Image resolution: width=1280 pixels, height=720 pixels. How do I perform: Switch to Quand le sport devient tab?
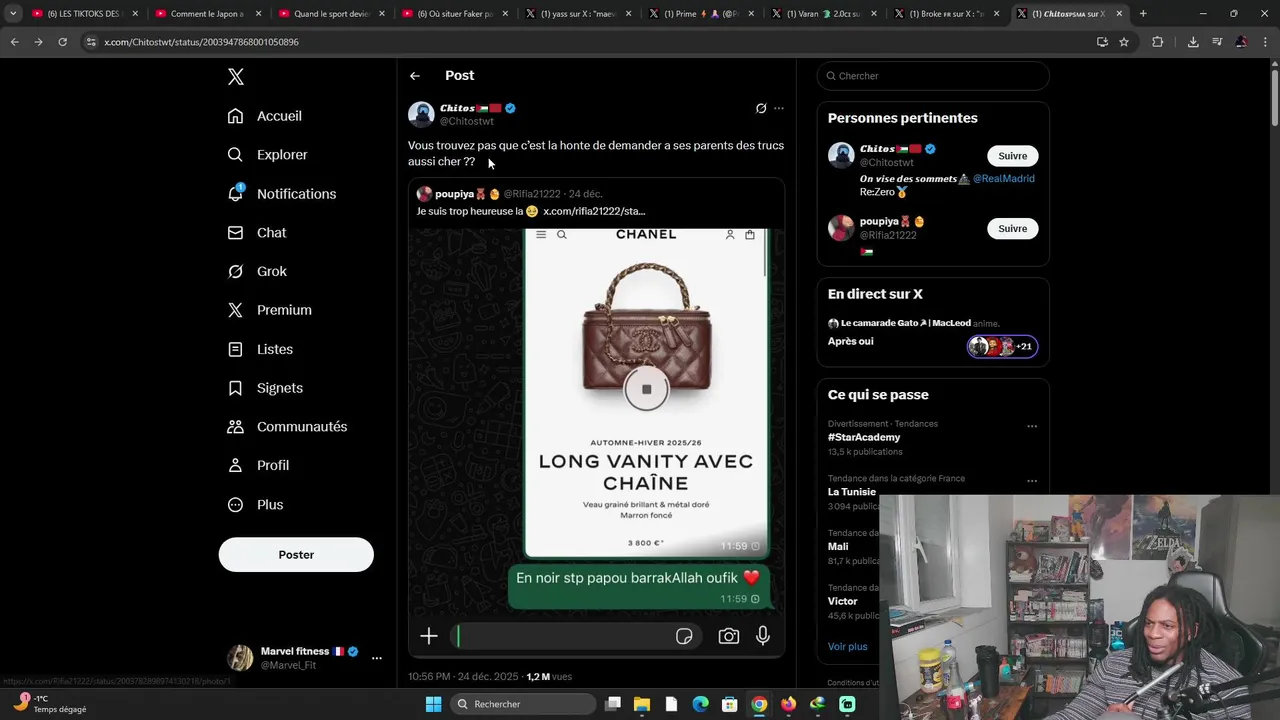[331, 14]
